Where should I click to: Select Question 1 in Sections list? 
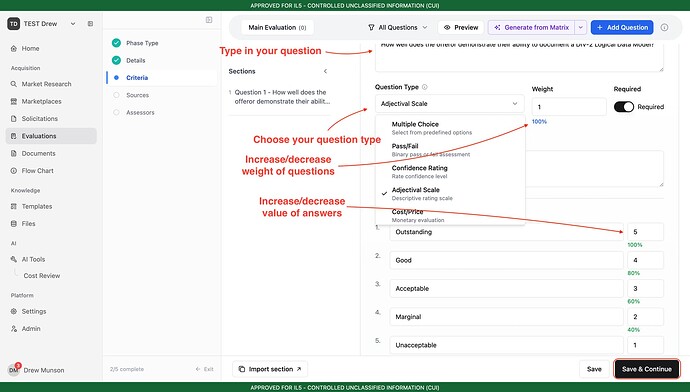[x=280, y=97]
